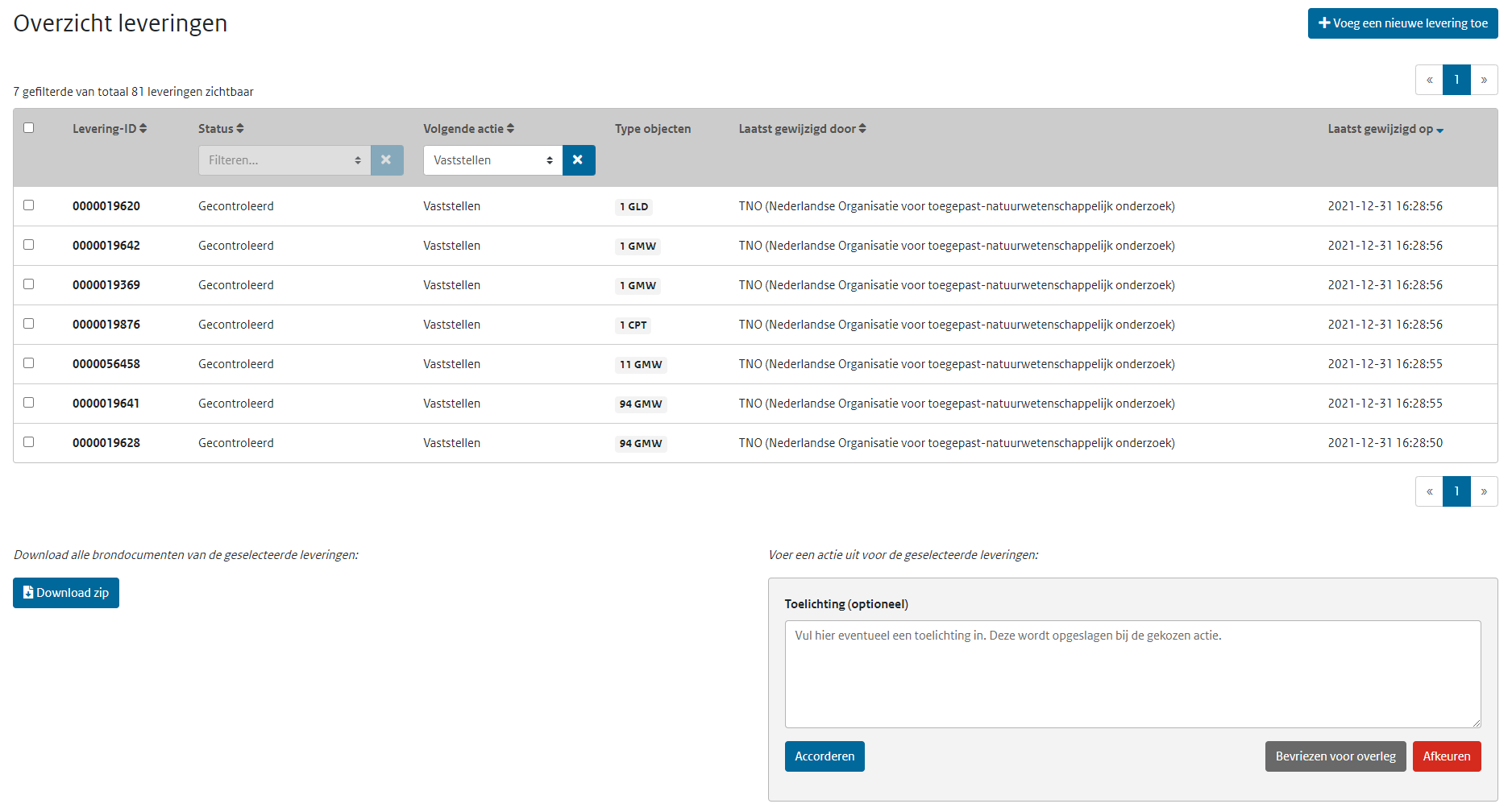1512x812 pixels.
Task: Sort by Volgende actie column arrows
Action: click(x=510, y=129)
